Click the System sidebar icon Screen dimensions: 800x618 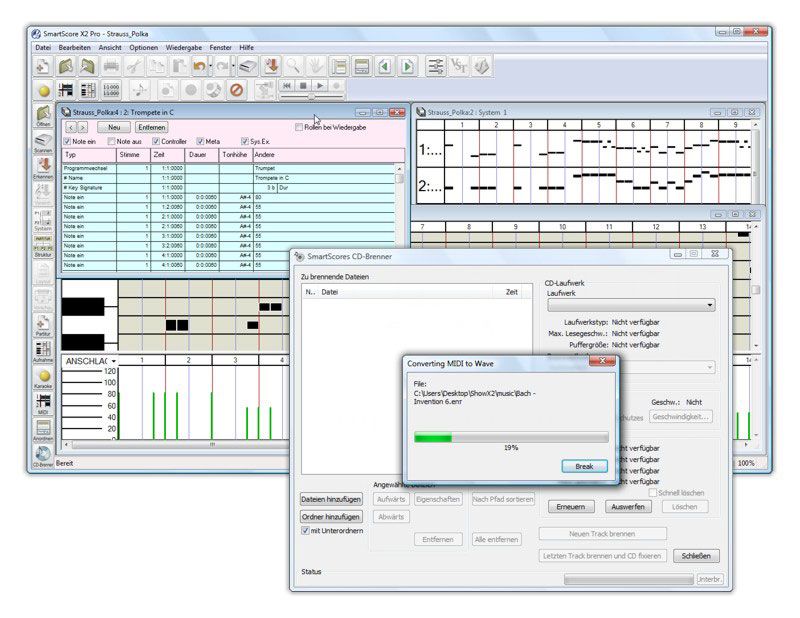pos(43,221)
